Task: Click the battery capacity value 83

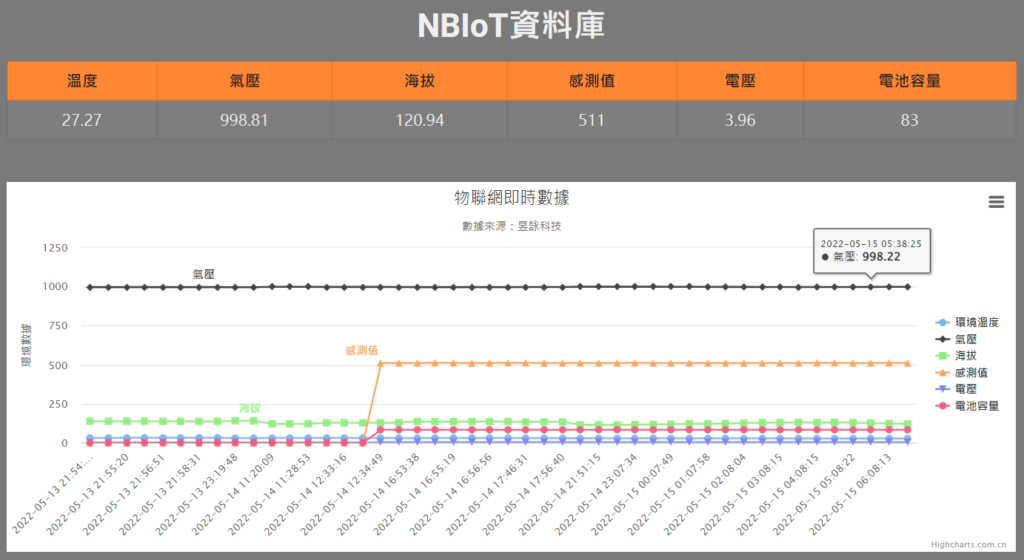Action: tap(909, 120)
